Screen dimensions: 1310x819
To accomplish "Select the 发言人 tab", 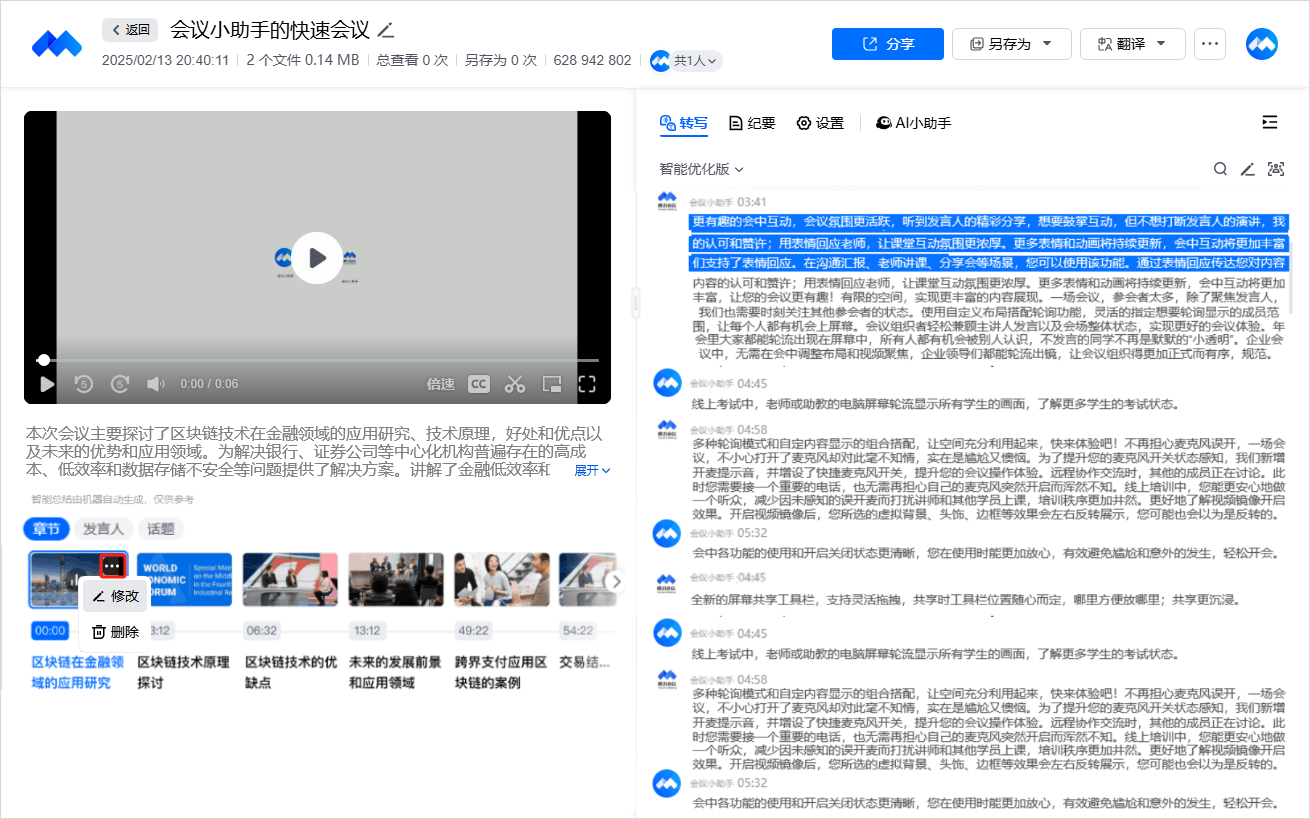I will pyautogui.click(x=104, y=529).
